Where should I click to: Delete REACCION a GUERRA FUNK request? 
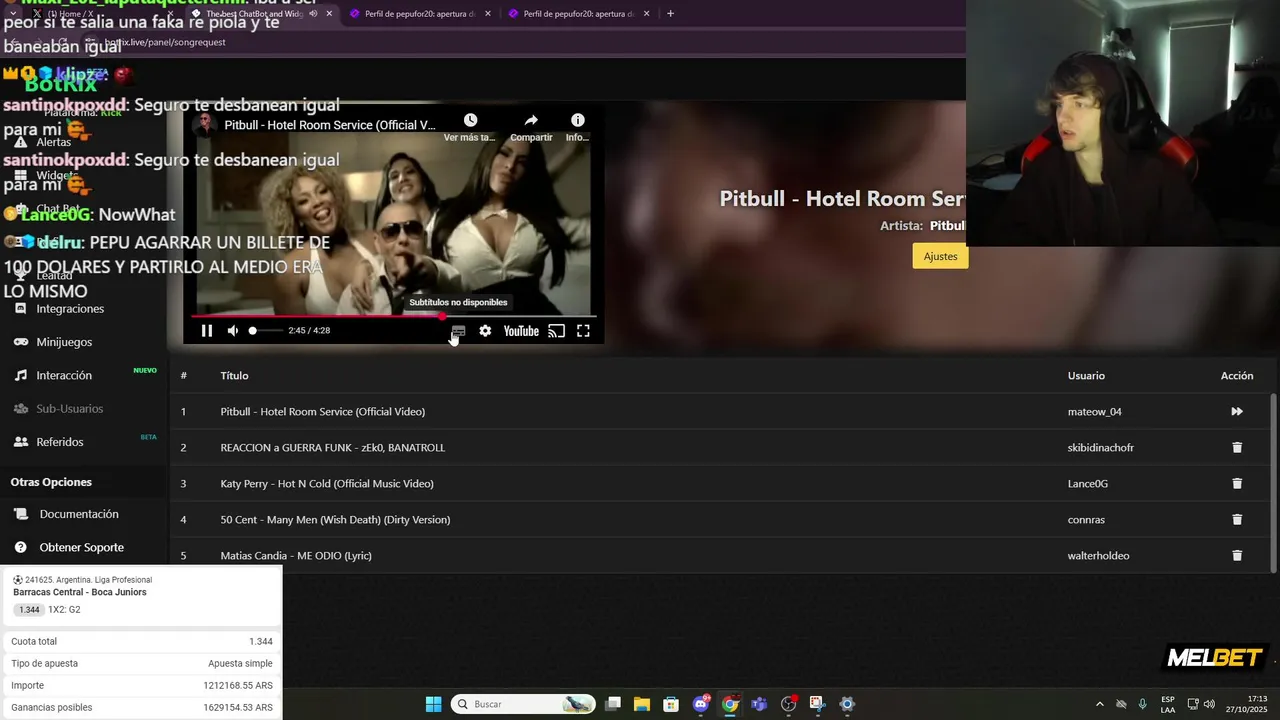[x=1237, y=447]
